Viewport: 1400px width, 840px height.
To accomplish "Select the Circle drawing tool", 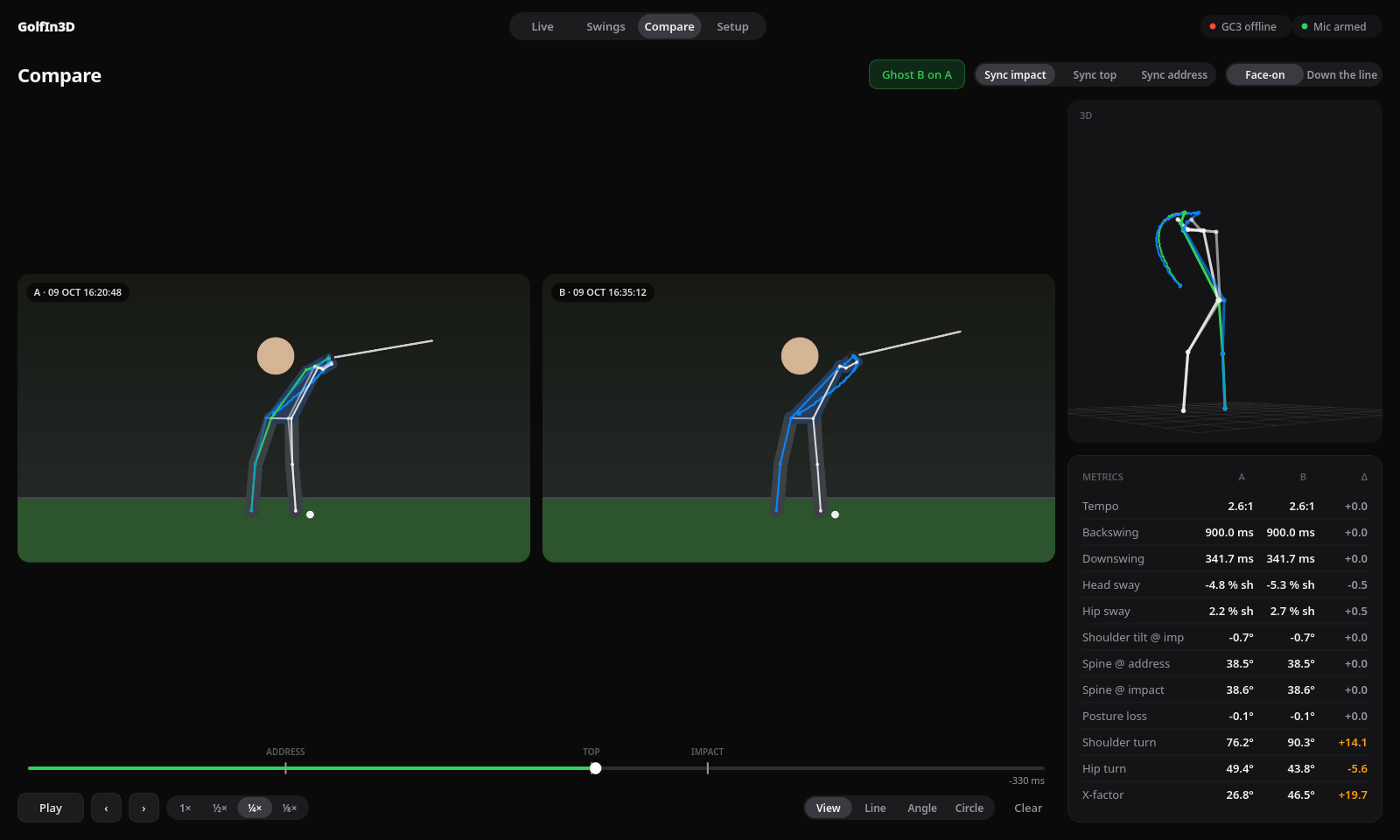I will (969, 808).
